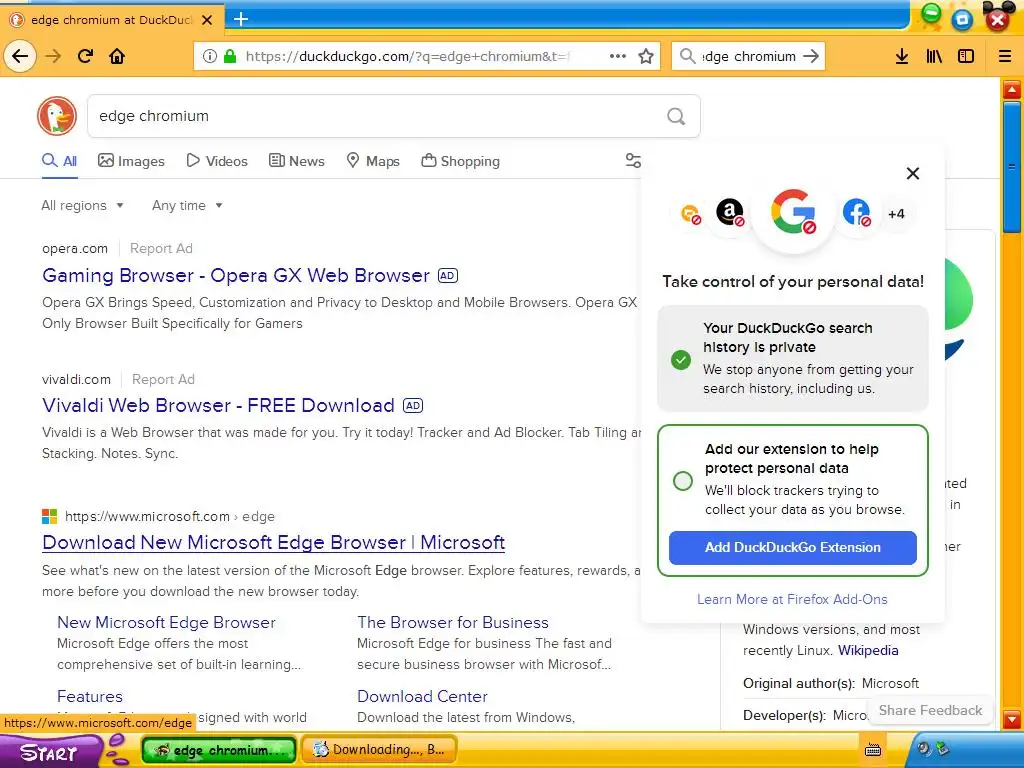This screenshot has height=768, width=1024.
Task: Bookmark this page with the star
Action: pyautogui.click(x=646, y=56)
